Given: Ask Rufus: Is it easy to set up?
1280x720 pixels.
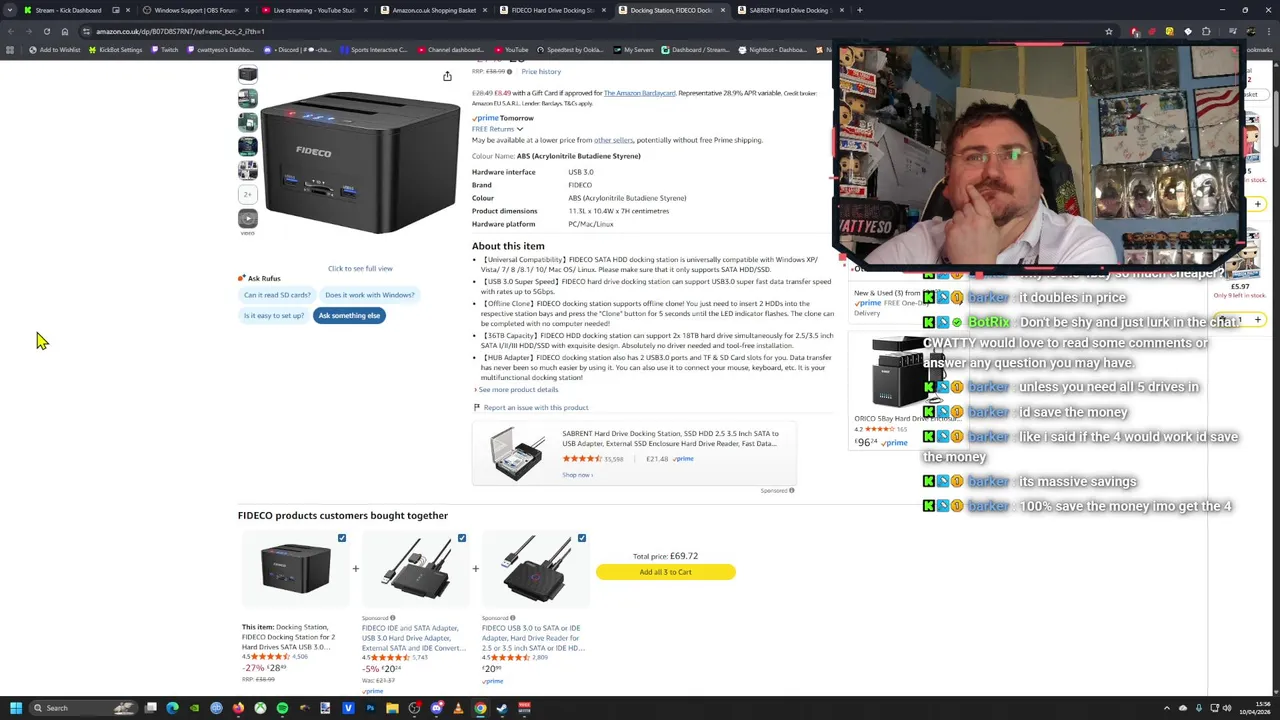Looking at the screenshot, I should point(273,316).
